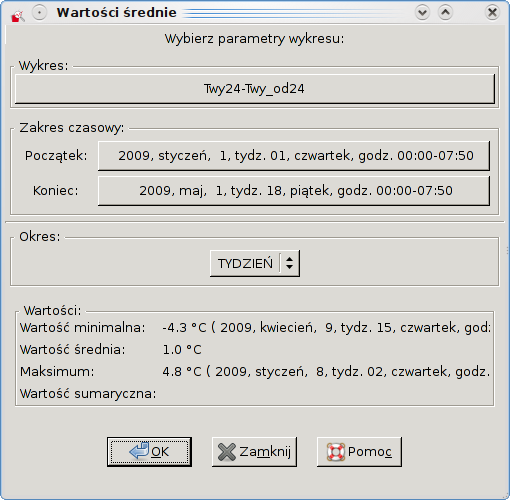
Task: Change the Początek start date button
Action: (x=294, y=156)
